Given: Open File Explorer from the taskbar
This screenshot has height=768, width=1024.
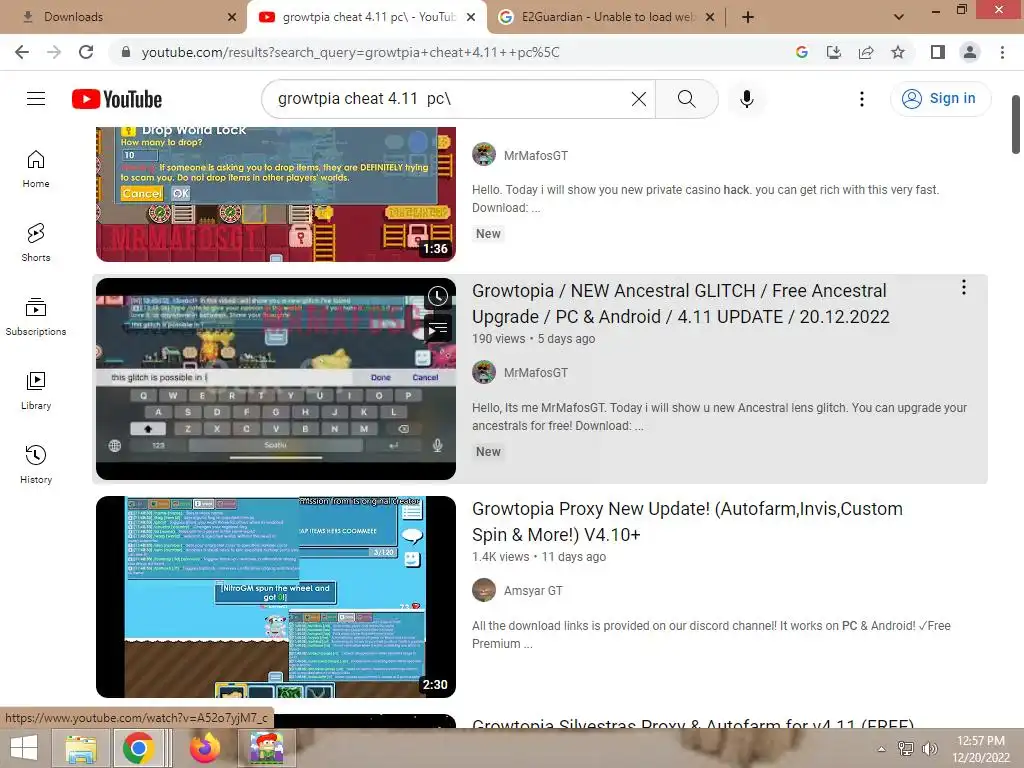Looking at the screenshot, I should (81, 748).
